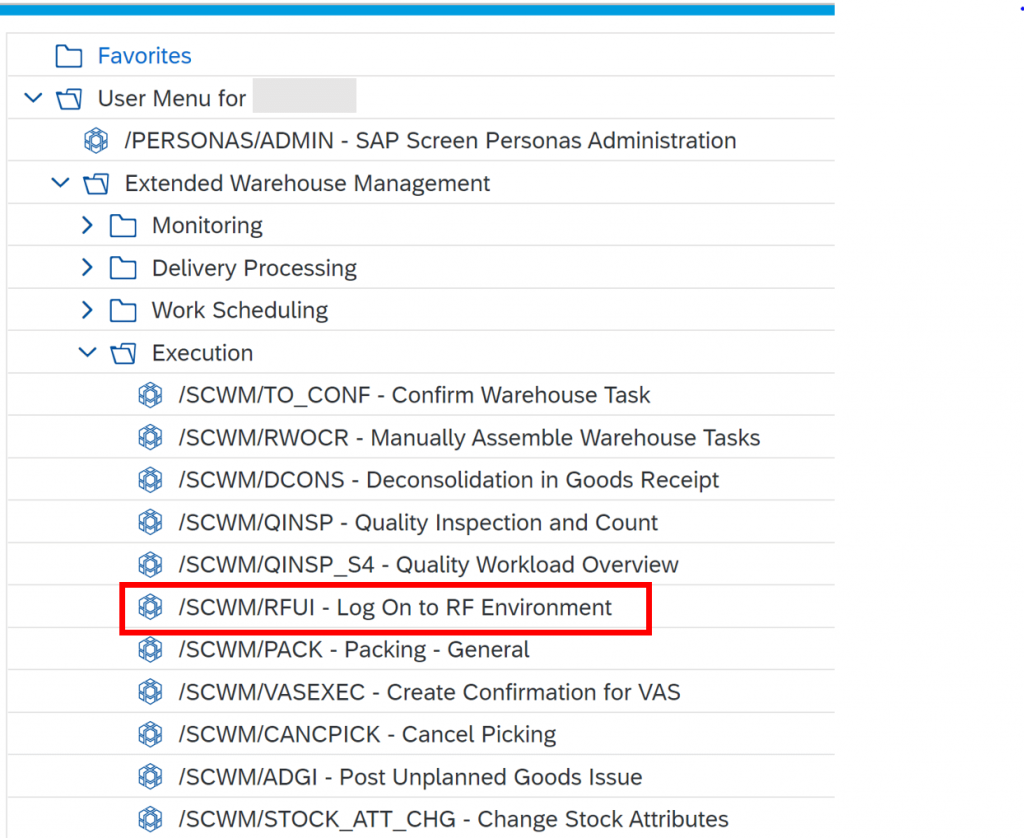This screenshot has width=1024, height=838.
Task: Select the Execution tree label
Action: (x=202, y=353)
